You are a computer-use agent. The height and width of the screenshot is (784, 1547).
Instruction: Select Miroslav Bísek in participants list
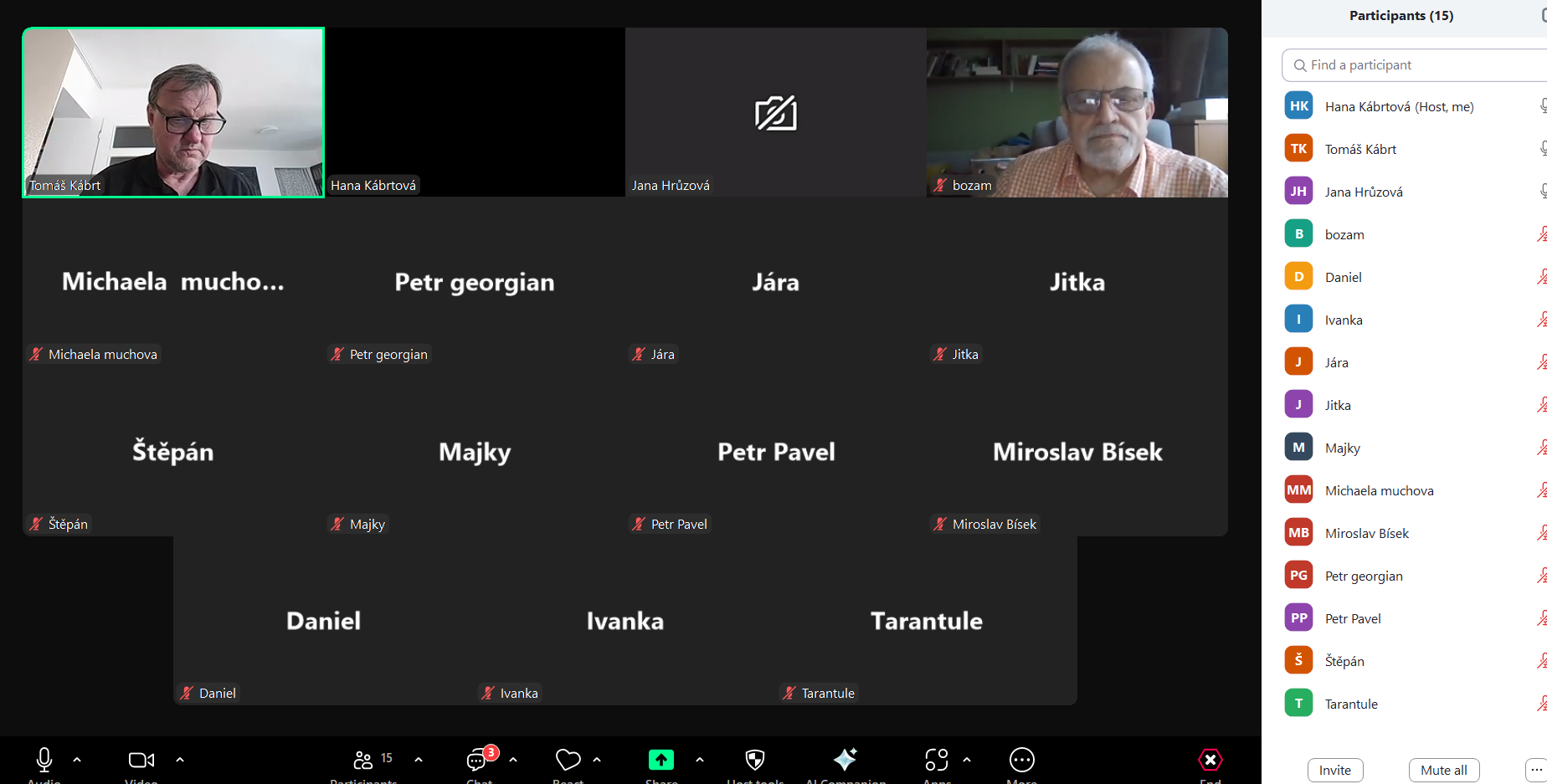[1366, 533]
